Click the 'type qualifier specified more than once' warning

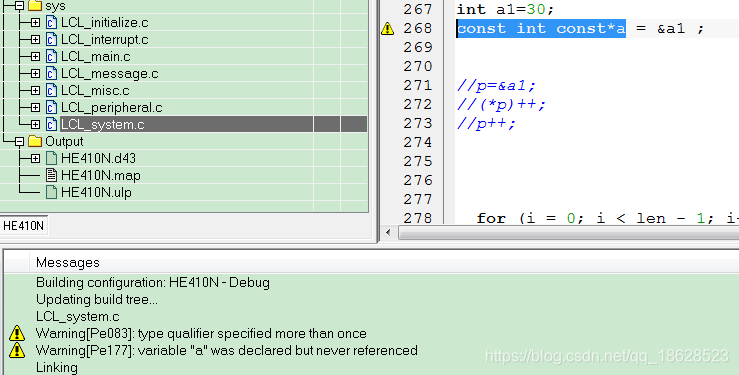201,334
